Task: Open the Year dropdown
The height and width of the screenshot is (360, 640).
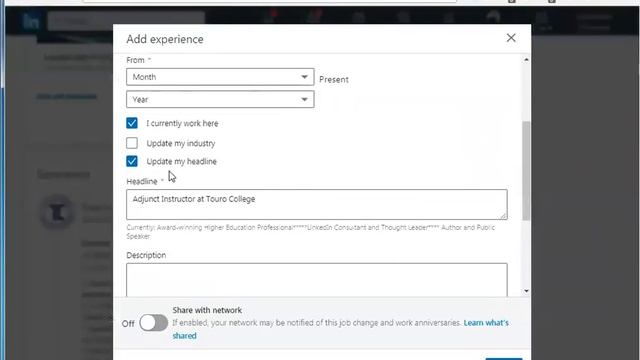Action: coord(220,99)
